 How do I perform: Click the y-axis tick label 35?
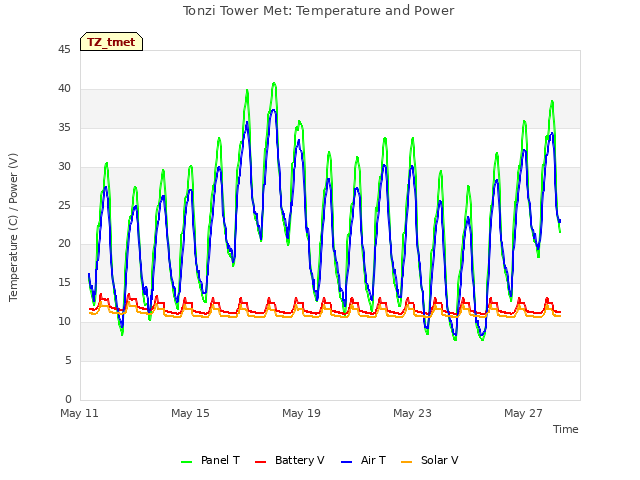pyautogui.click(x=64, y=128)
